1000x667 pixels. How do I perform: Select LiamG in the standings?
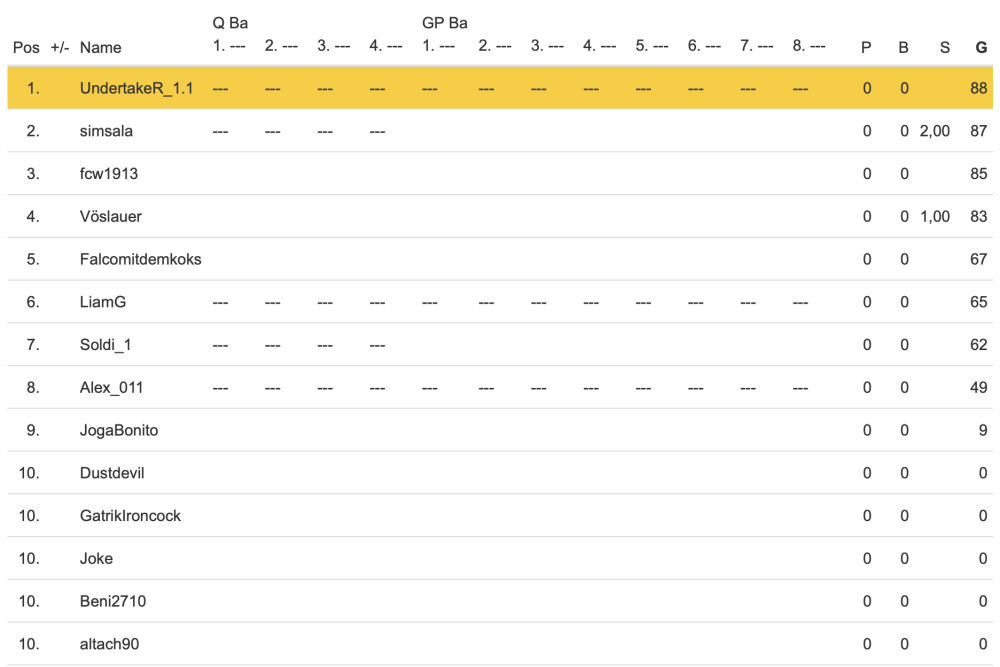coord(103,302)
